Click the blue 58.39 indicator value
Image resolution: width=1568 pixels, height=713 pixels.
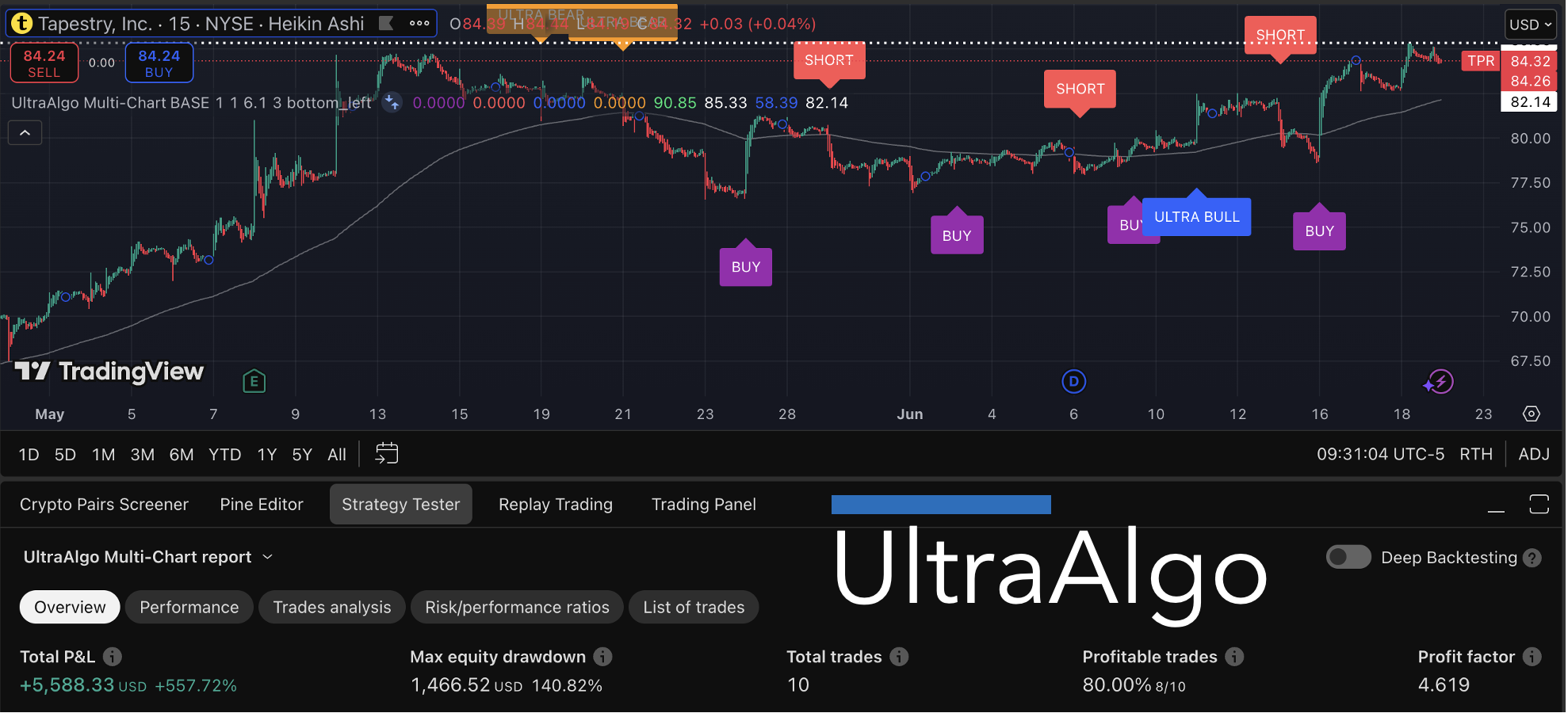777,103
